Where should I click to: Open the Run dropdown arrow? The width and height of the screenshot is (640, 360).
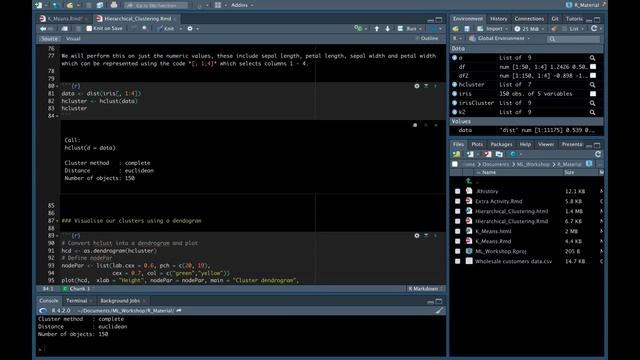(420, 29)
